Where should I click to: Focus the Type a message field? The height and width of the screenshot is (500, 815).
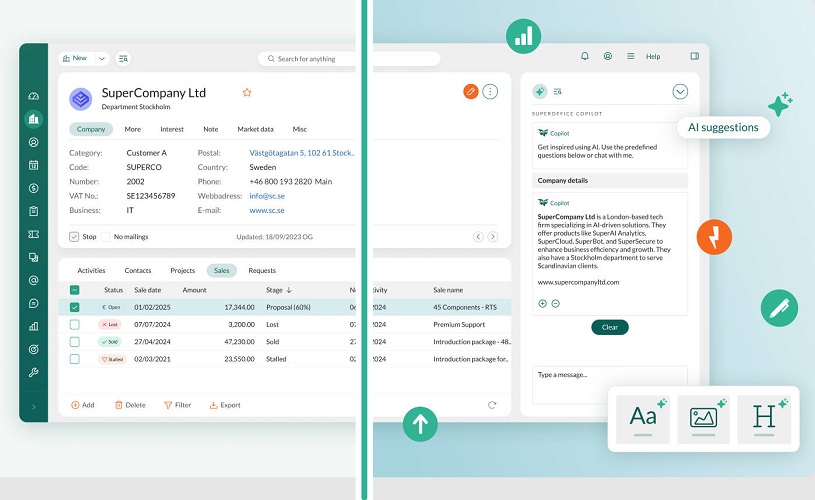pyautogui.click(x=610, y=385)
